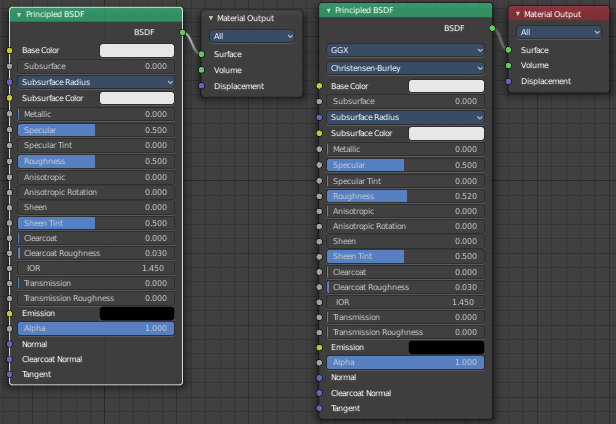The height and width of the screenshot is (424, 616).
Task: Click the left Material Output Volume socket
Action: pyautogui.click(x=202, y=70)
